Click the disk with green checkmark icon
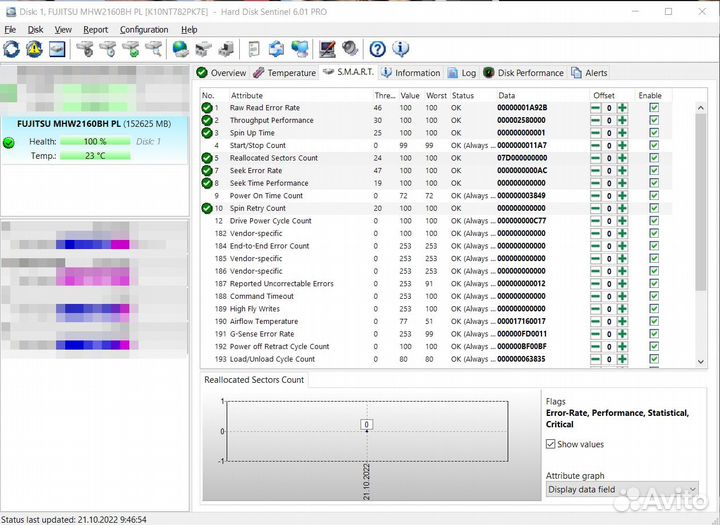This screenshot has width=720, height=525. click(x=131, y=49)
